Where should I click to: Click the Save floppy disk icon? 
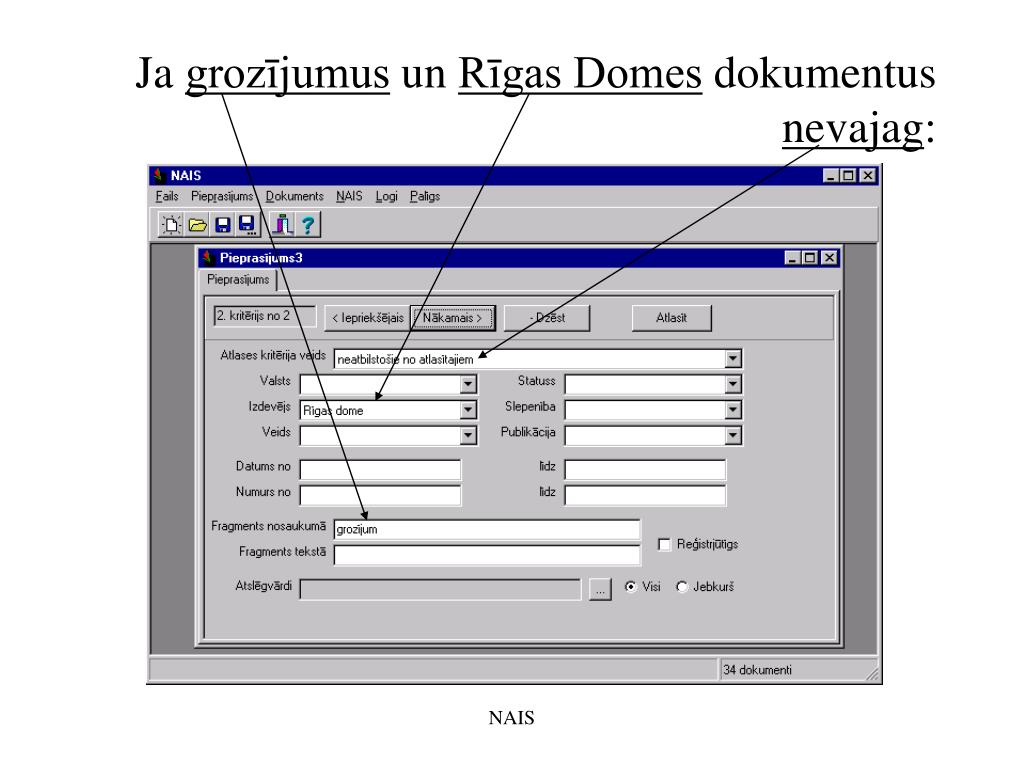point(223,225)
